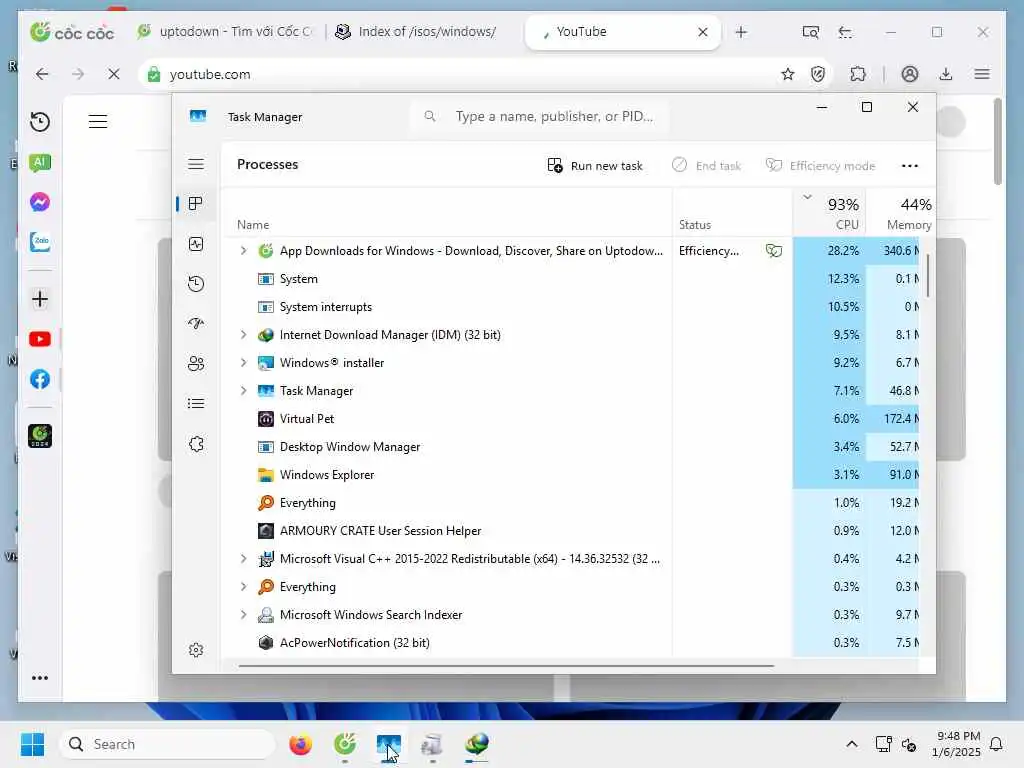1024x768 pixels.
Task: Sort by CPU column header
Action: click(830, 213)
